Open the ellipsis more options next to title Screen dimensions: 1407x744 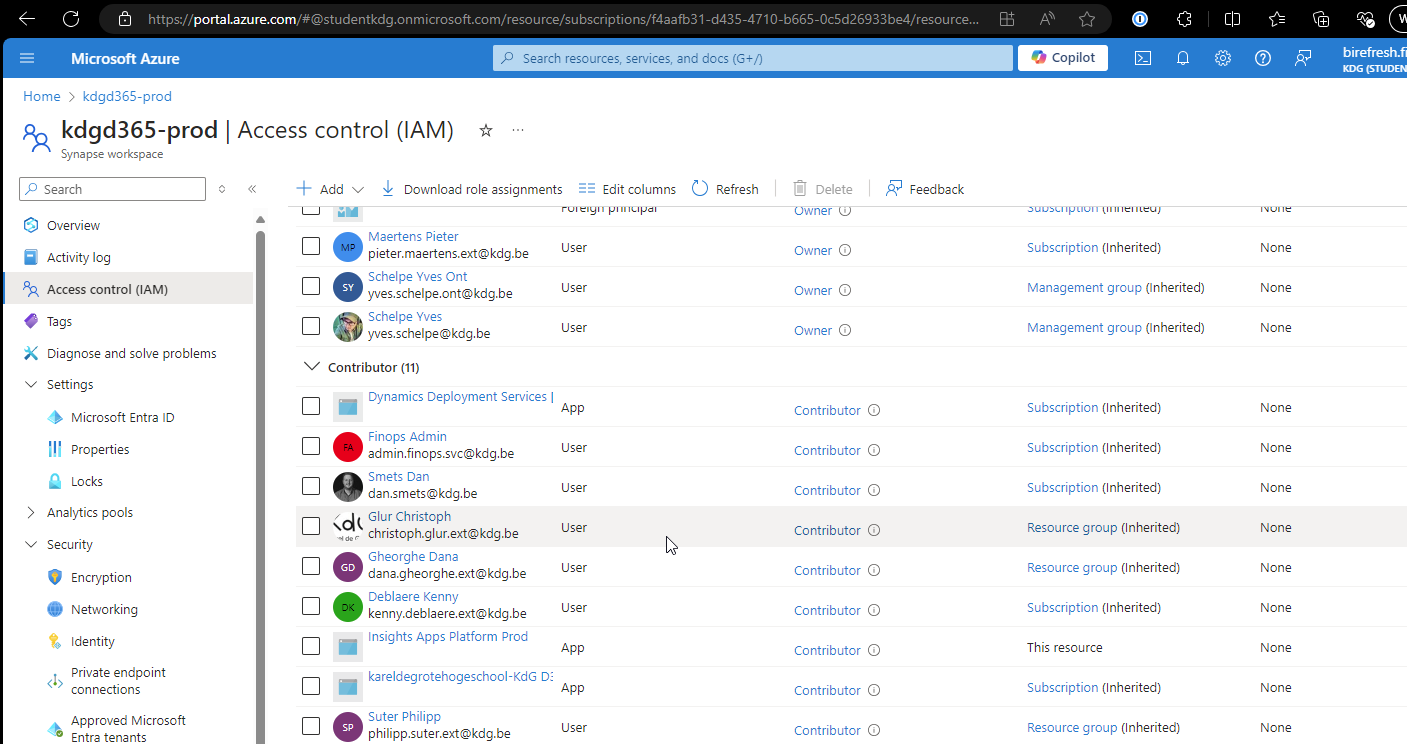[518, 130]
